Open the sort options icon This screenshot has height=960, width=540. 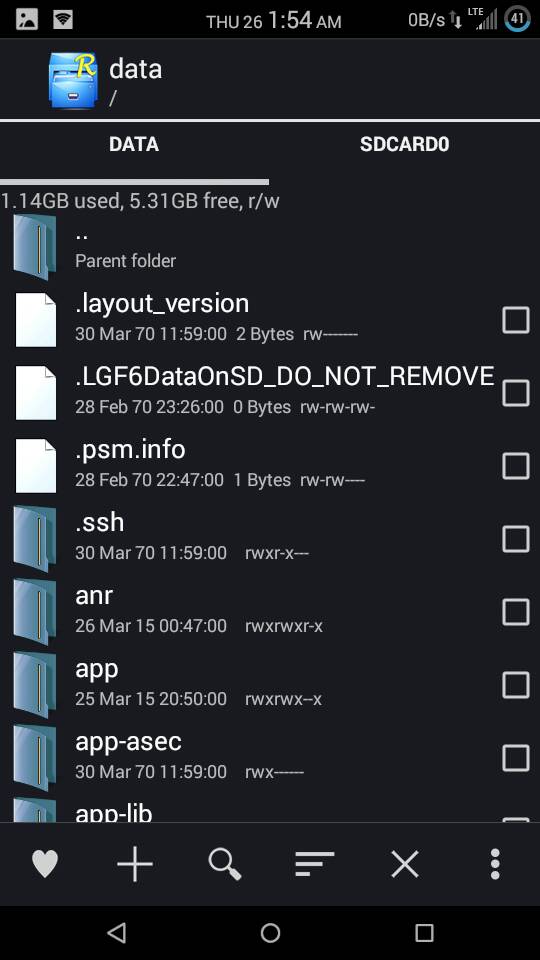(315, 864)
